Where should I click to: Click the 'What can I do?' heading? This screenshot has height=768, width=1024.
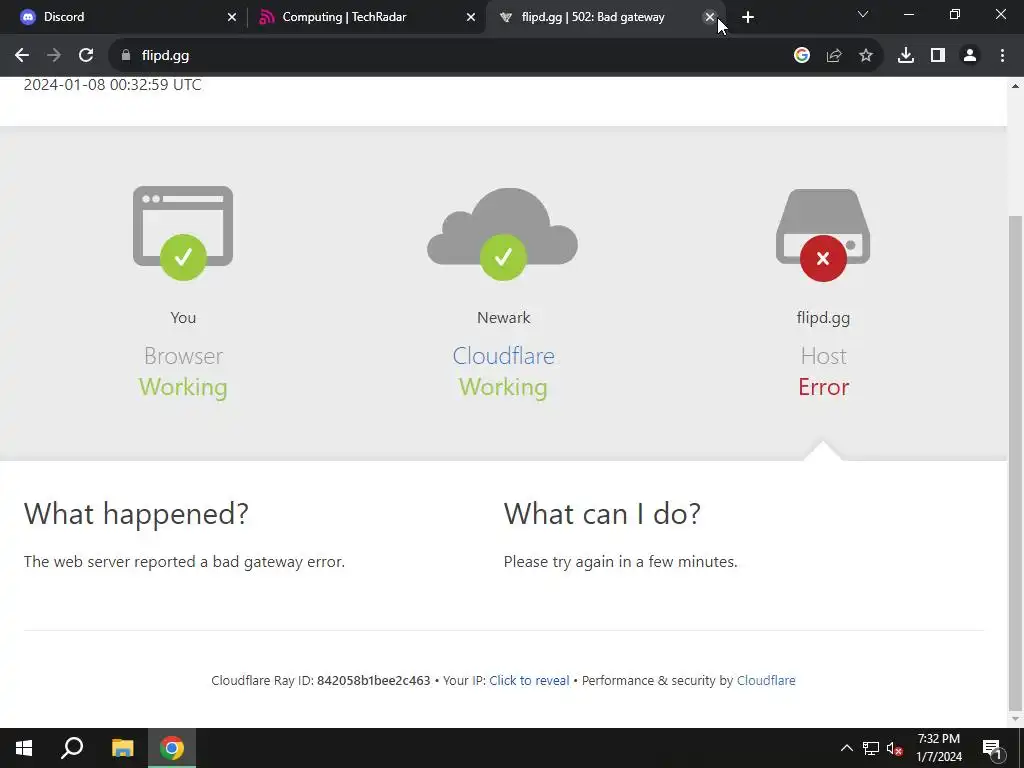point(602,513)
